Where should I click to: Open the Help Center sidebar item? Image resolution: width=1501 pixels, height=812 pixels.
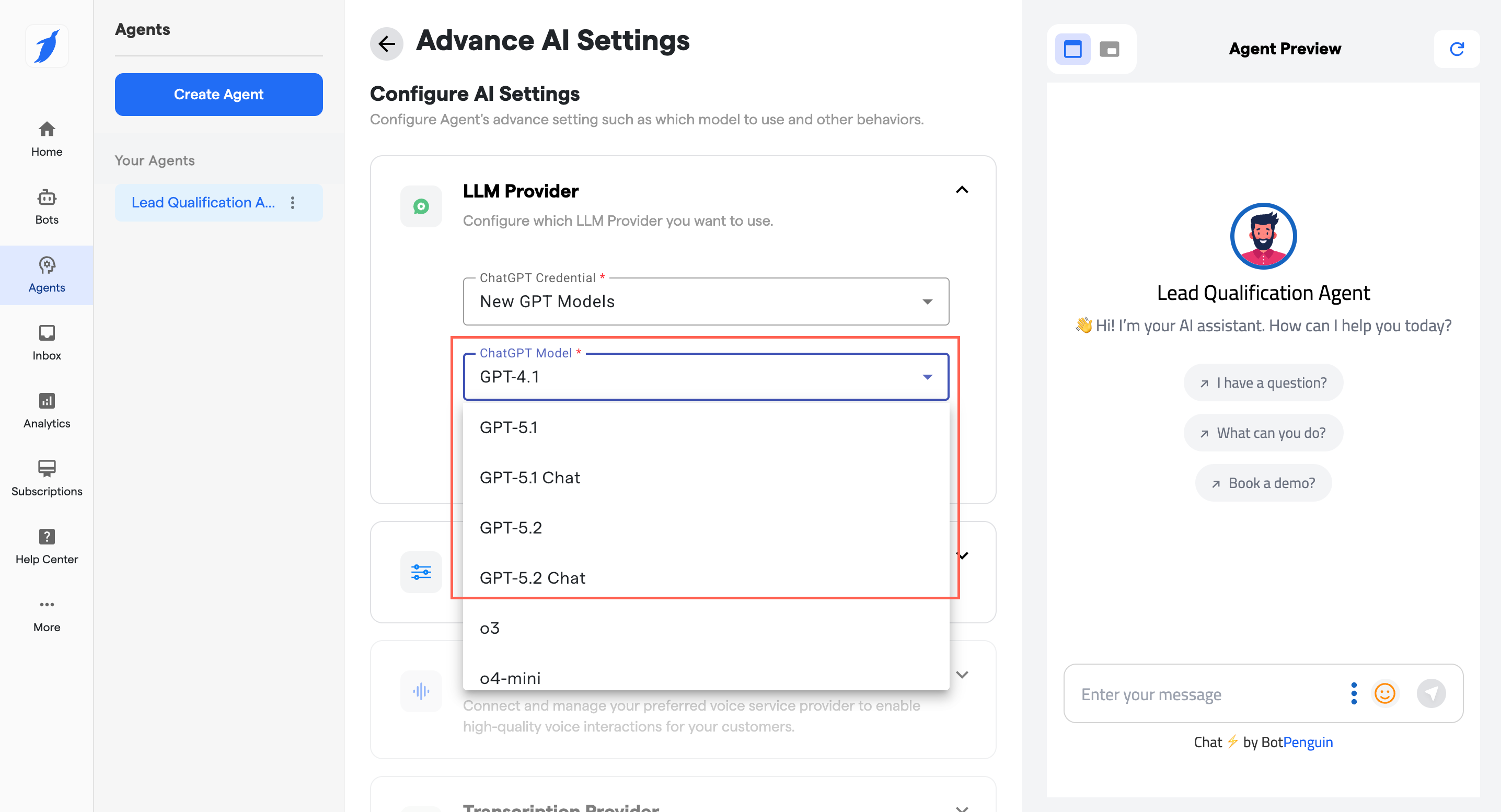(47, 547)
